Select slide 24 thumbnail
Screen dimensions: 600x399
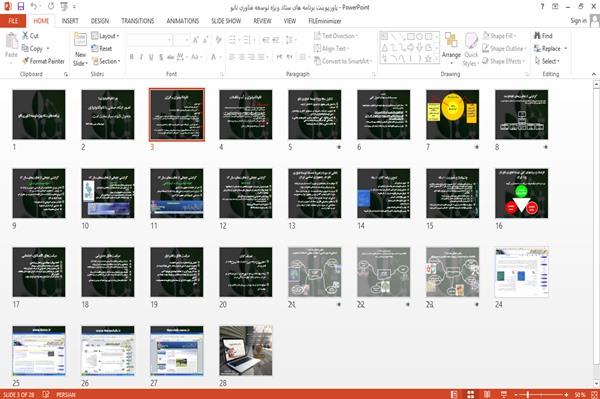tap(521, 272)
